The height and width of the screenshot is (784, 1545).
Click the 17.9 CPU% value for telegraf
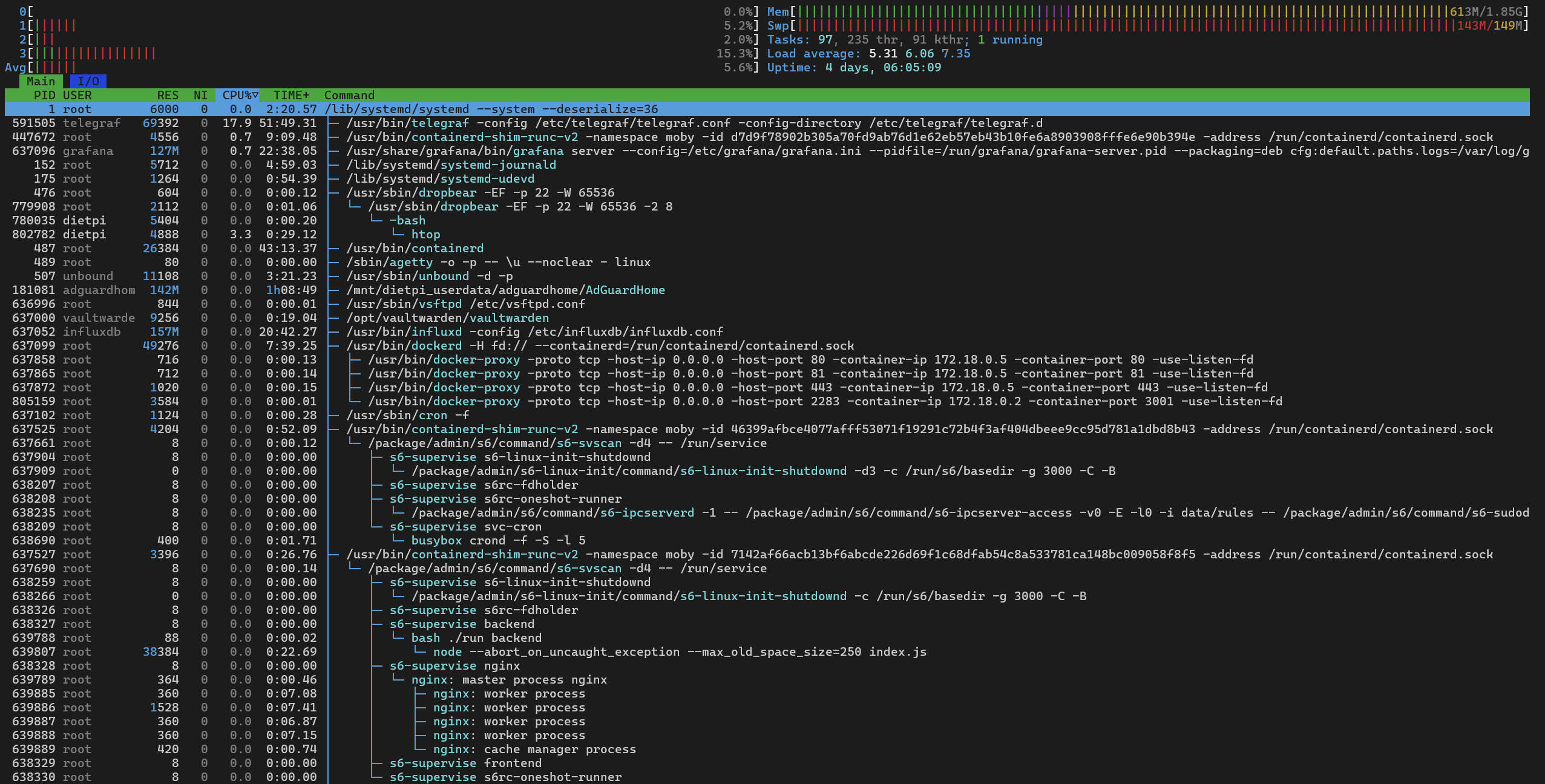click(237, 123)
